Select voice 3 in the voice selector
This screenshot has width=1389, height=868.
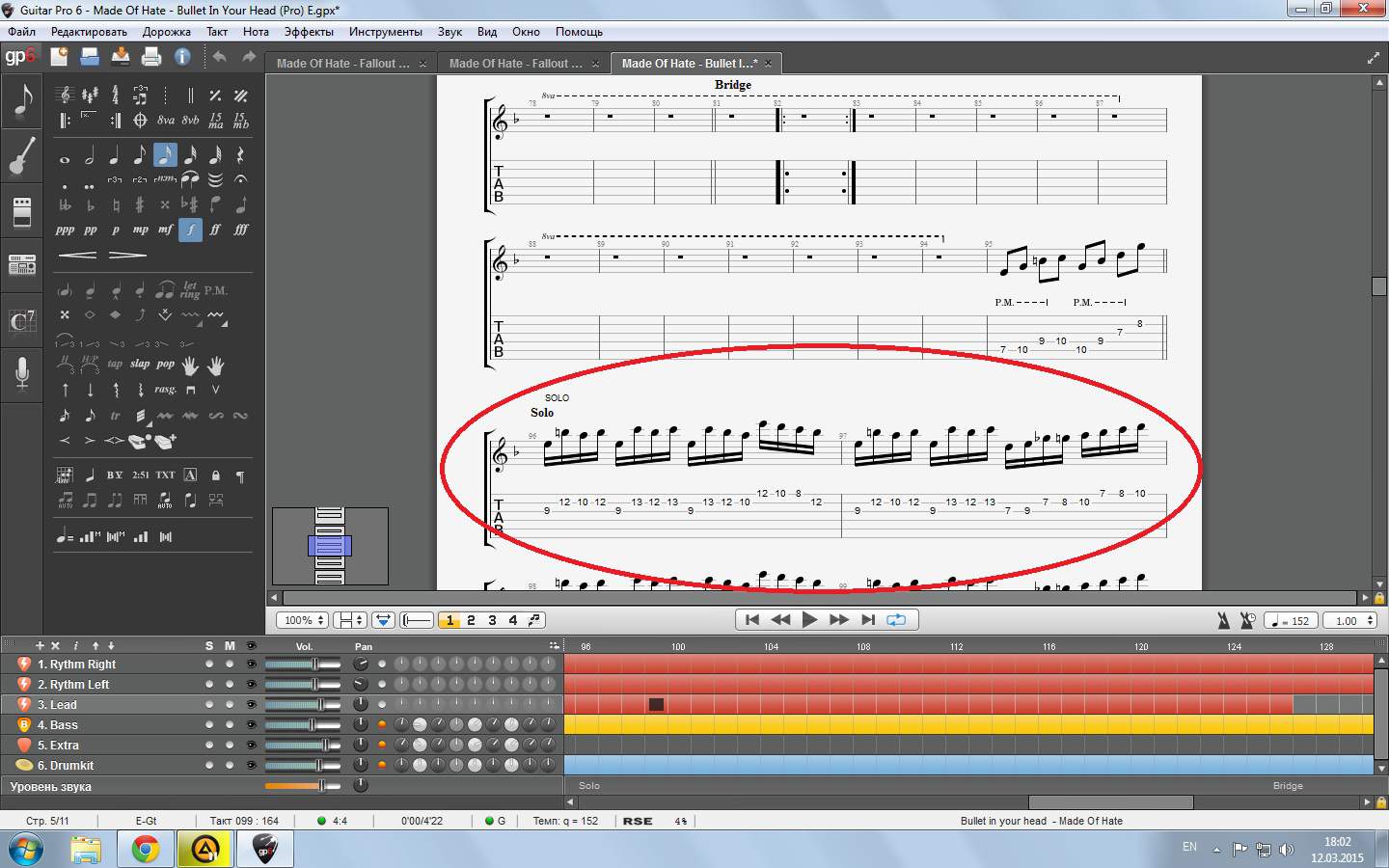[x=492, y=620]
